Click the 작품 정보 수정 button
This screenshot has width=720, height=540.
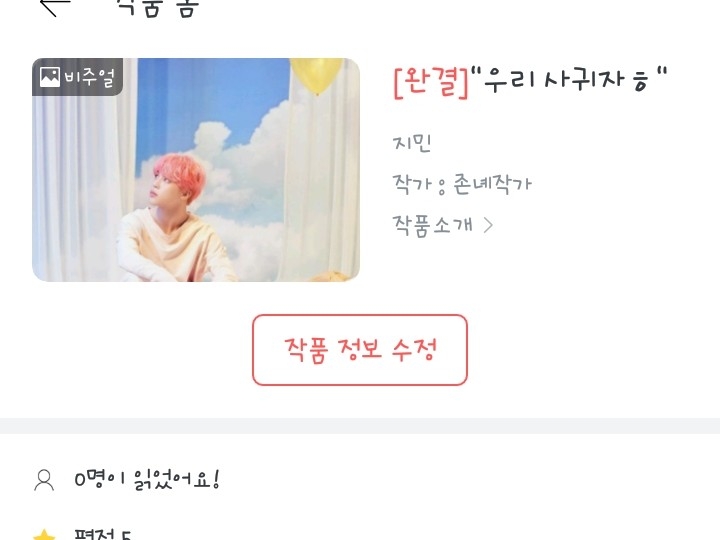pyautogui.click(x=360, y=350)
